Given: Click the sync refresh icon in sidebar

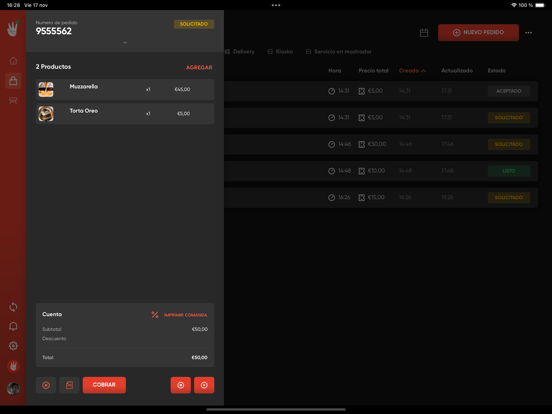Looking at the screenshot, I should click(x=13, y=307).
